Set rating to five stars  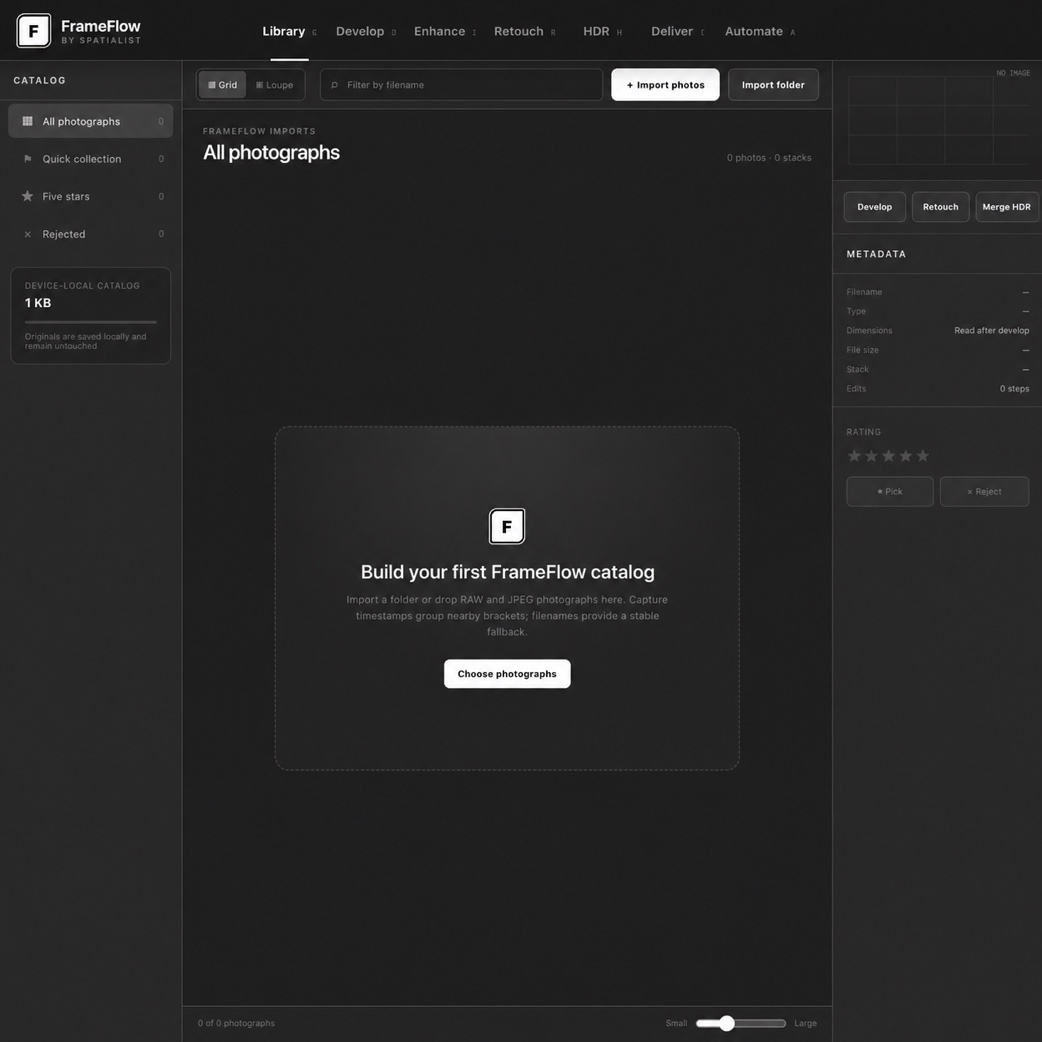(922, 456)
